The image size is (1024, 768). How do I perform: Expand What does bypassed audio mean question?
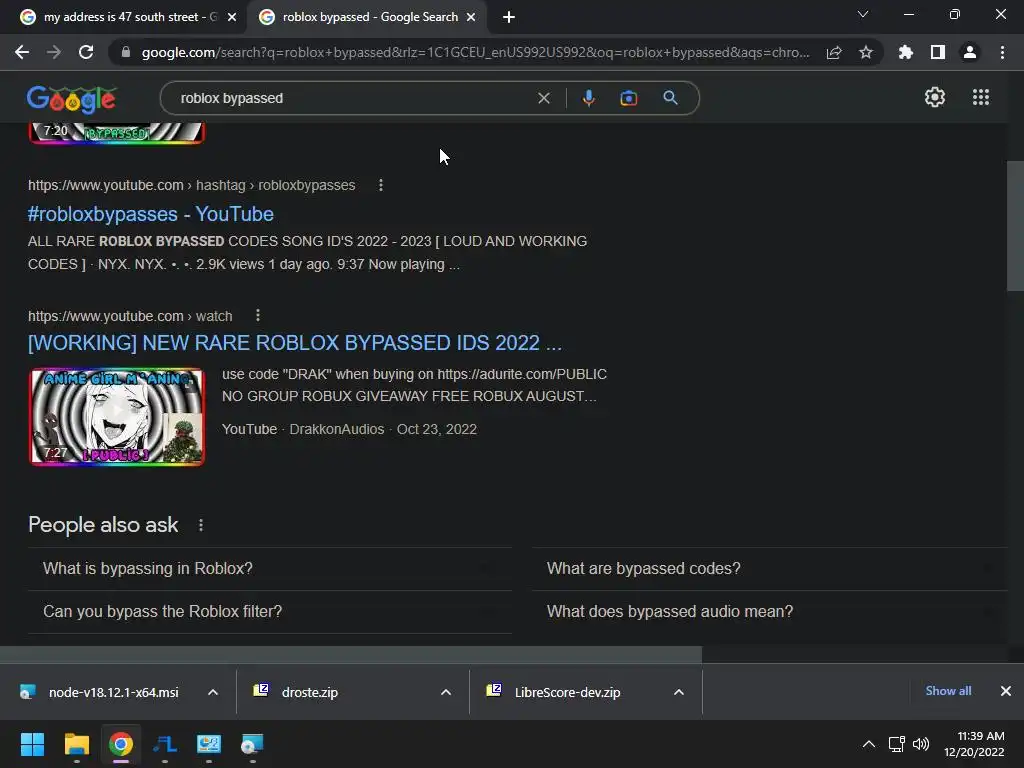coord(770,612)
